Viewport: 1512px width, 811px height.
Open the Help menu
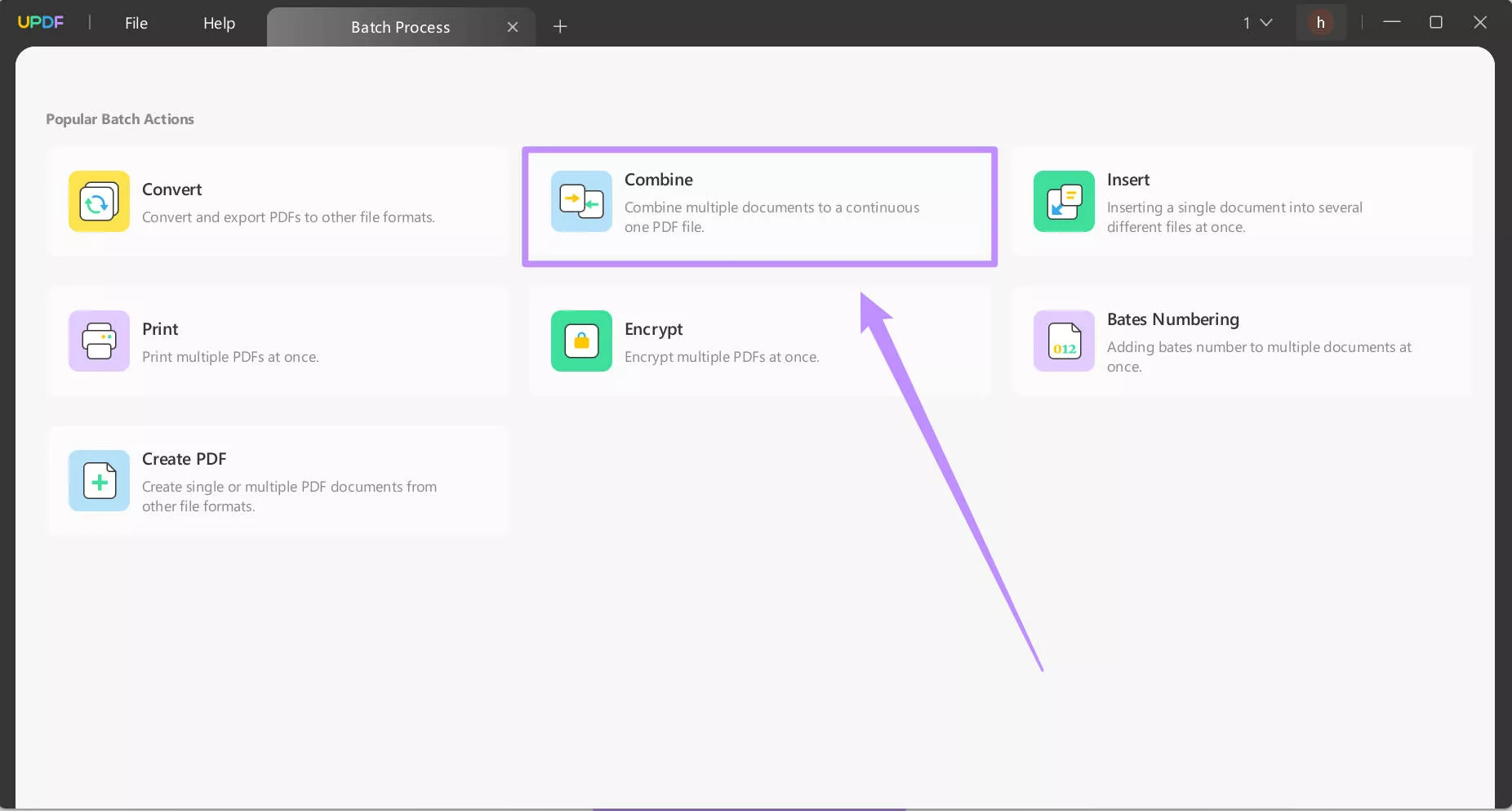(x=219, y=23)
